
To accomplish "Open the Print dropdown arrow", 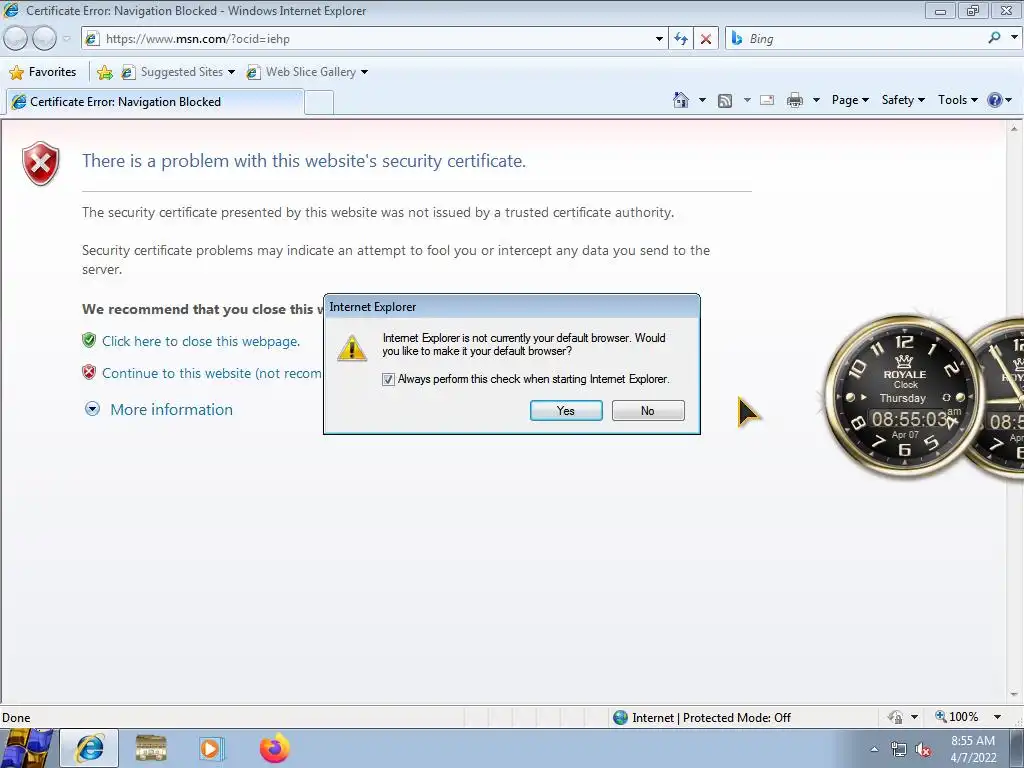I will pyautogui.click(x=816, y=100).
